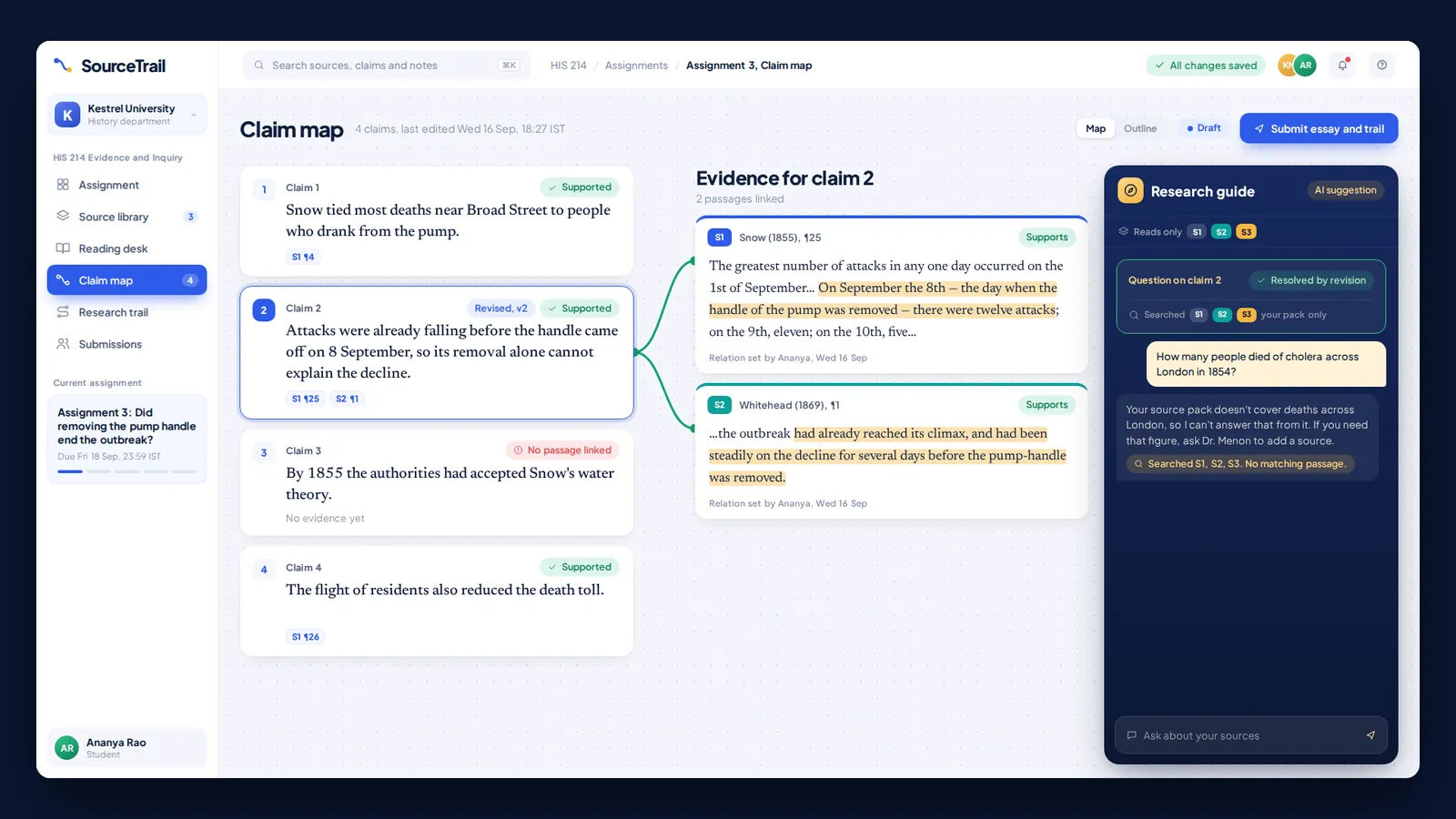Open Ananya Rao profile card
1456x819 pixels.
[x=126, y=748]
